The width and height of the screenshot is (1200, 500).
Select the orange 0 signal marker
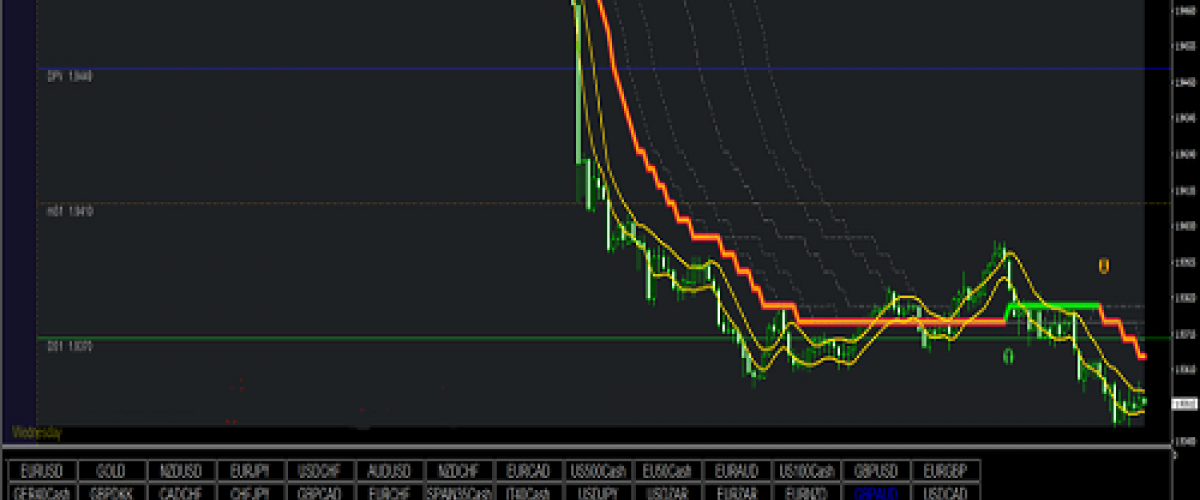tap(1104, 265)
